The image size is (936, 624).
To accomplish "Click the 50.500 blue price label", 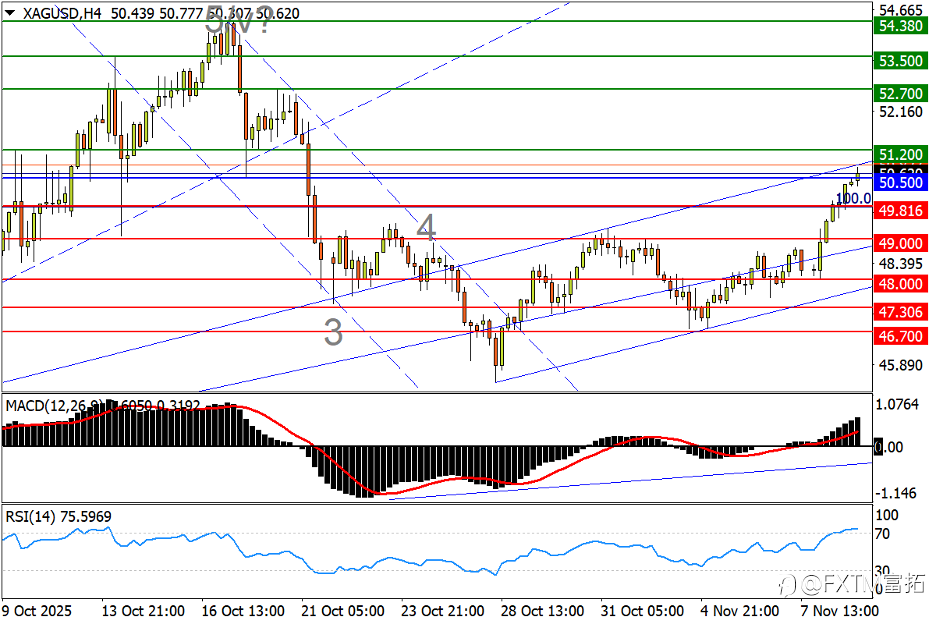I will pos(901,183).
